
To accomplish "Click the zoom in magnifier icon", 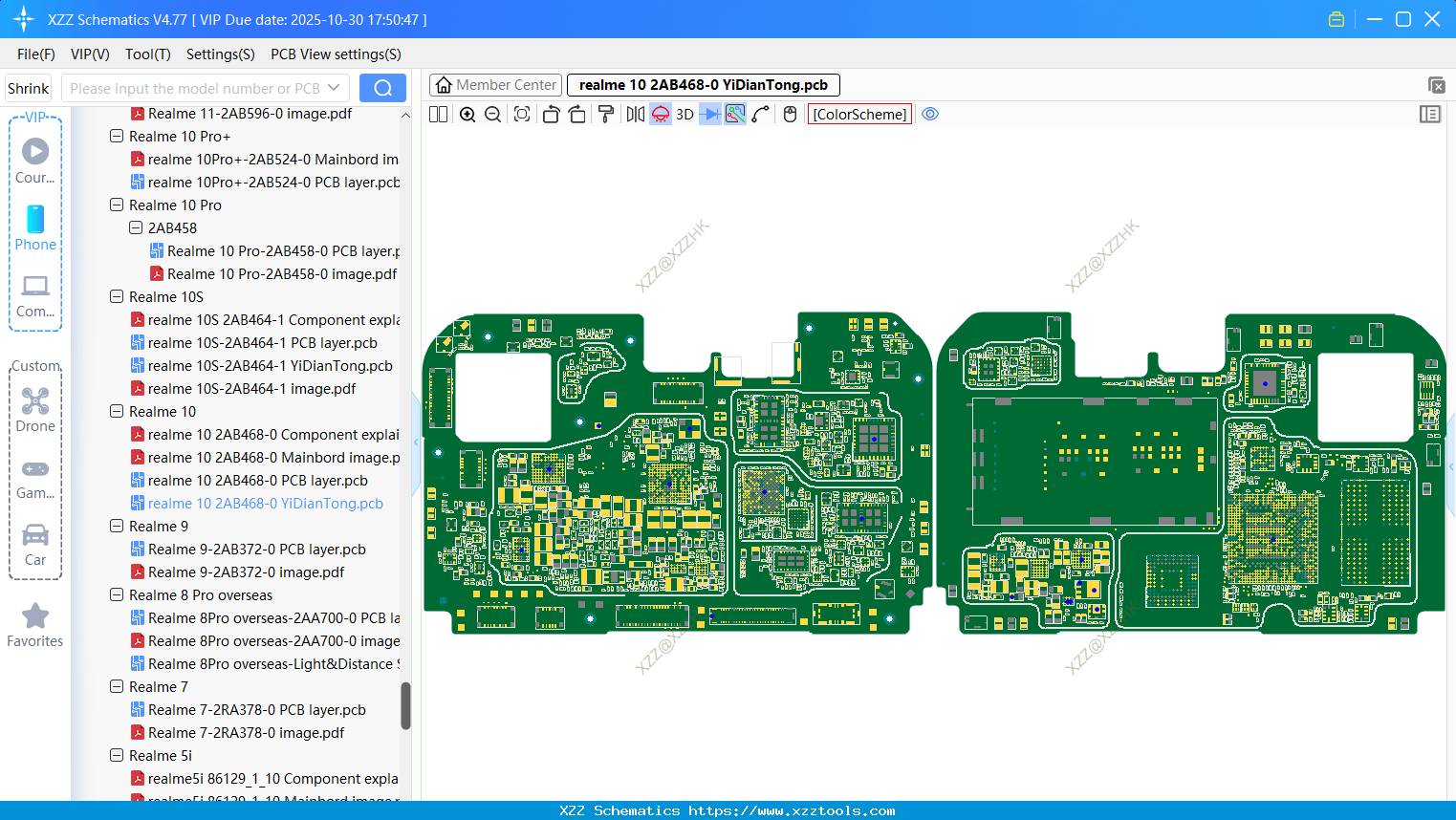I will [x=467, y=115].
